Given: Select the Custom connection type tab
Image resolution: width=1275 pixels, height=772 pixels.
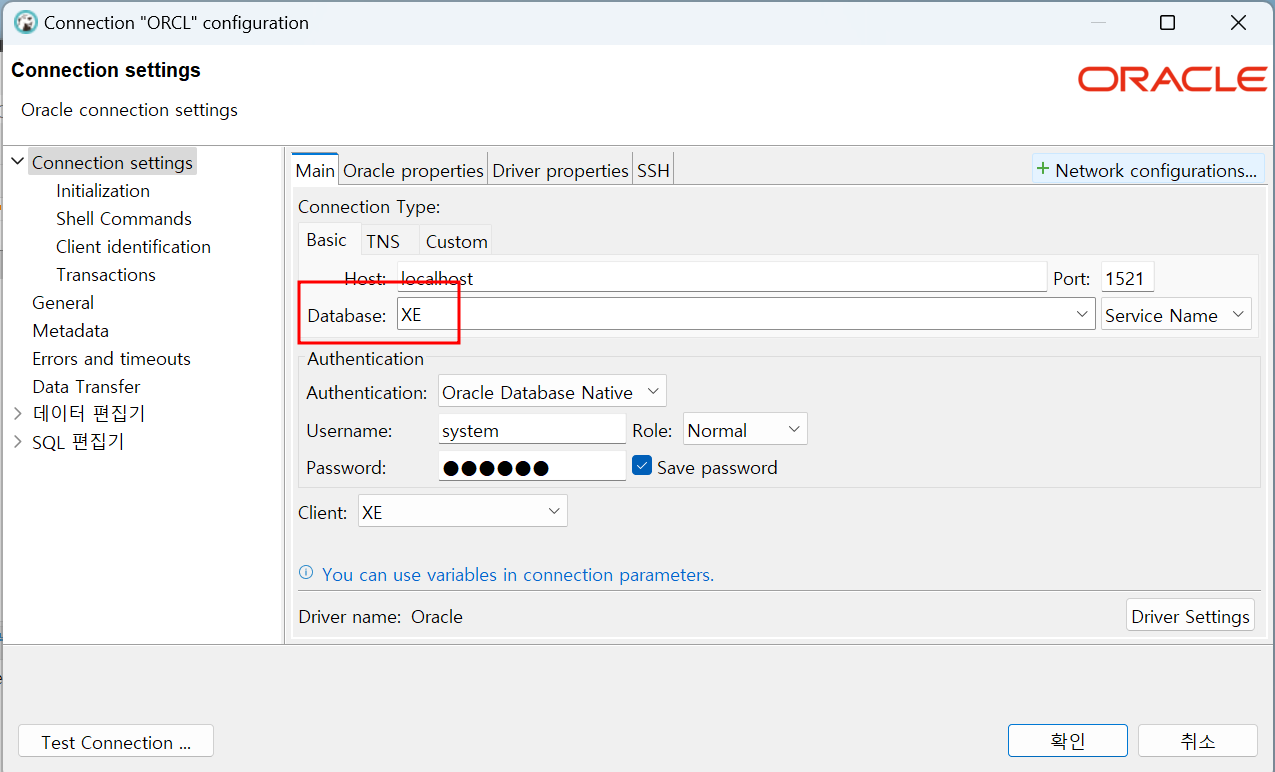Looking at the screenshot, I should pos(457,241).
